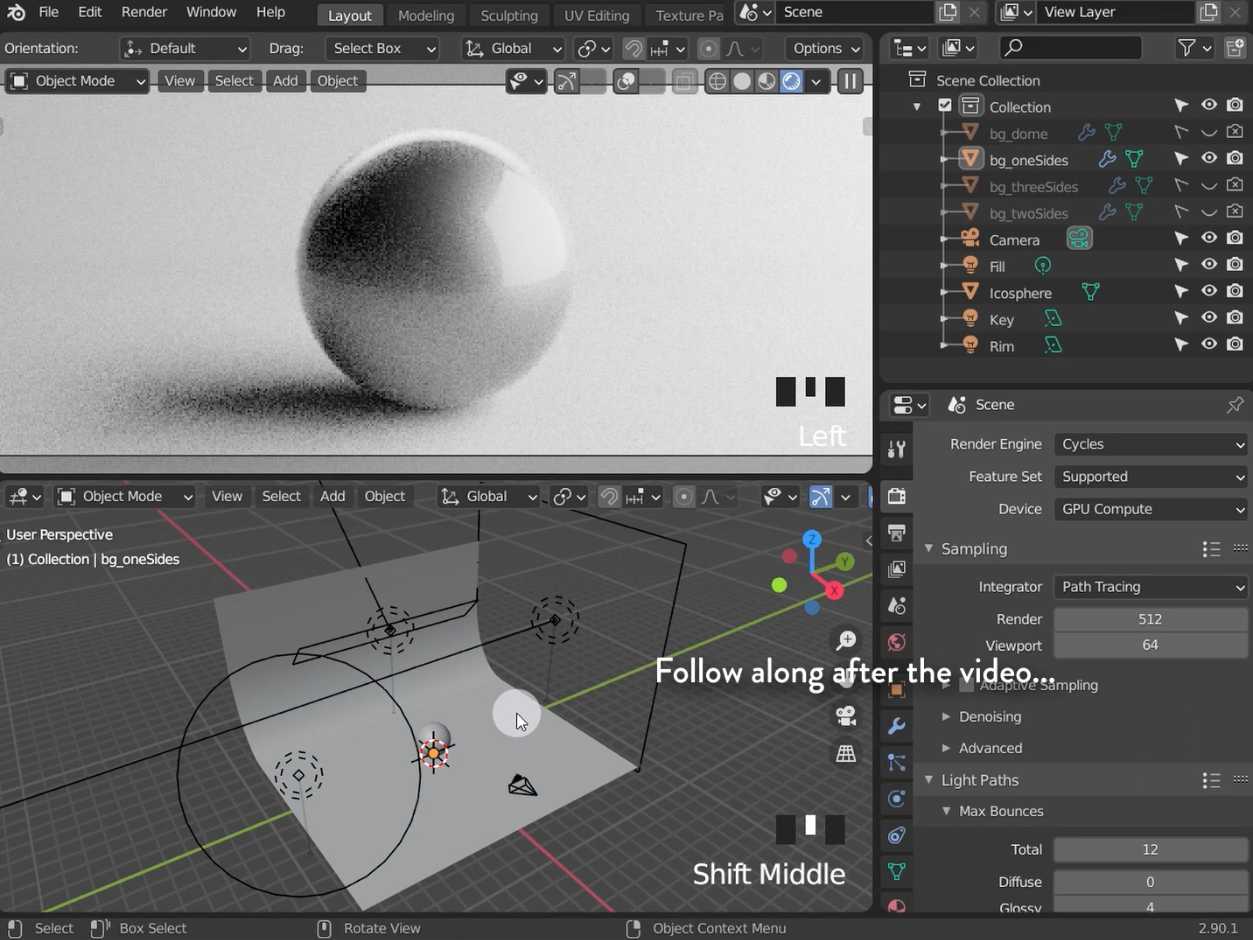Image resolution: width=1253 pixels, height=940 pixels.
Task: Disable rendering for the Key light
Action: (1235, 318)
